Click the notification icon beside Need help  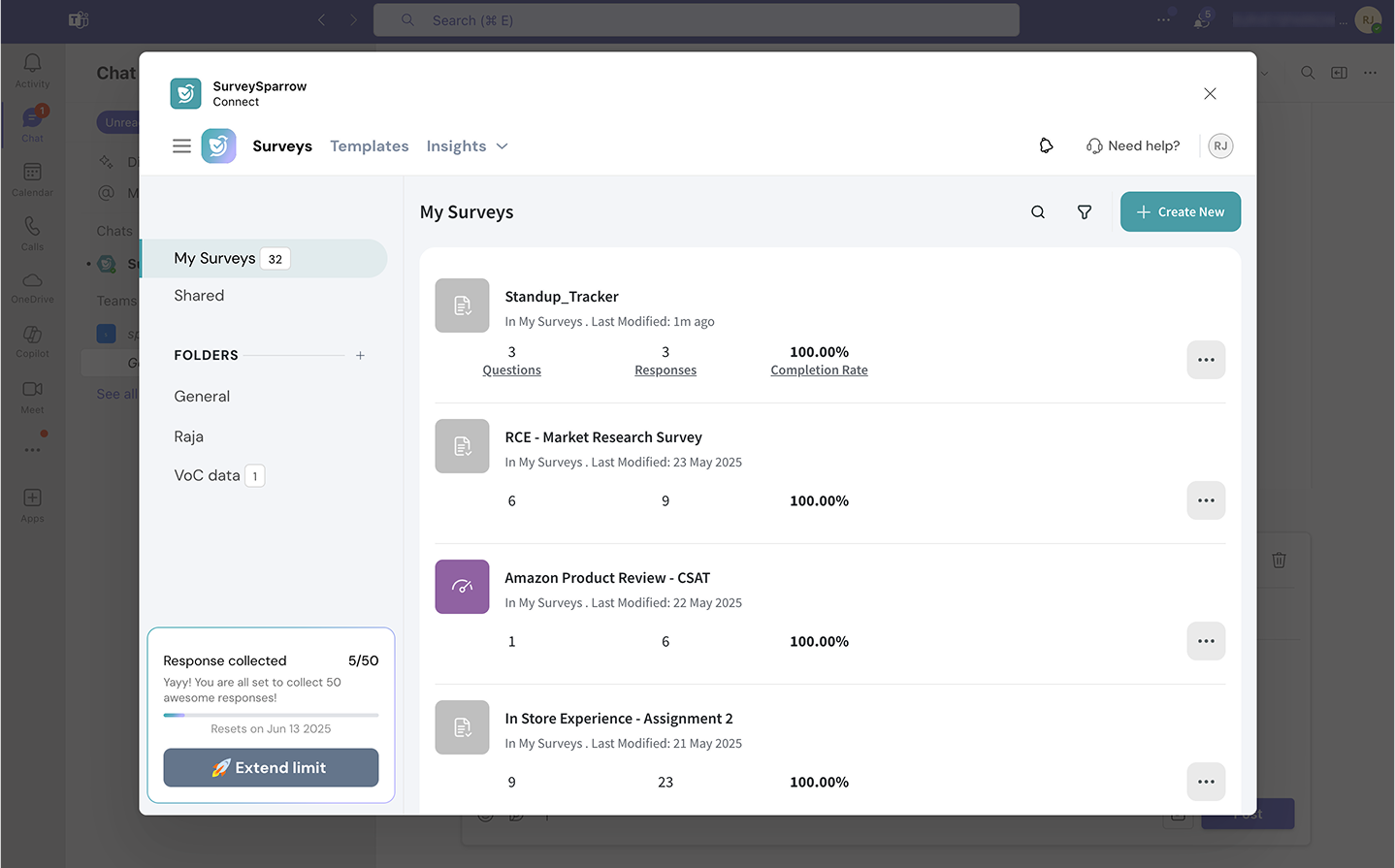[1046, 146]
